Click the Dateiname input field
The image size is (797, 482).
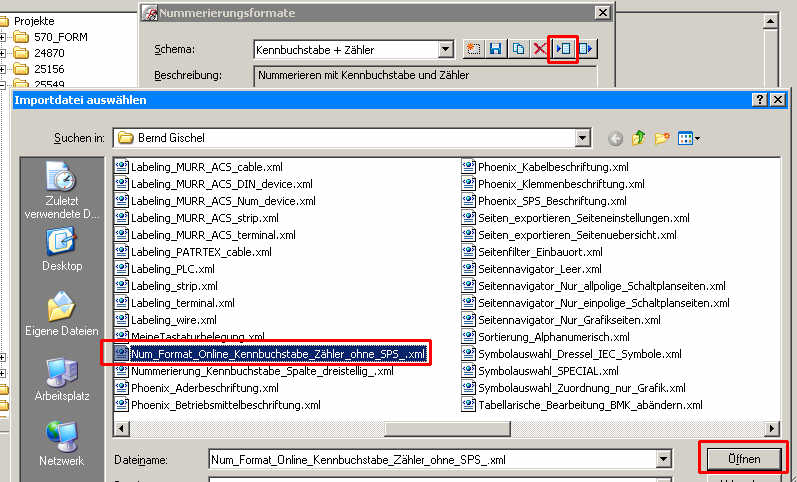coord(433,460)
